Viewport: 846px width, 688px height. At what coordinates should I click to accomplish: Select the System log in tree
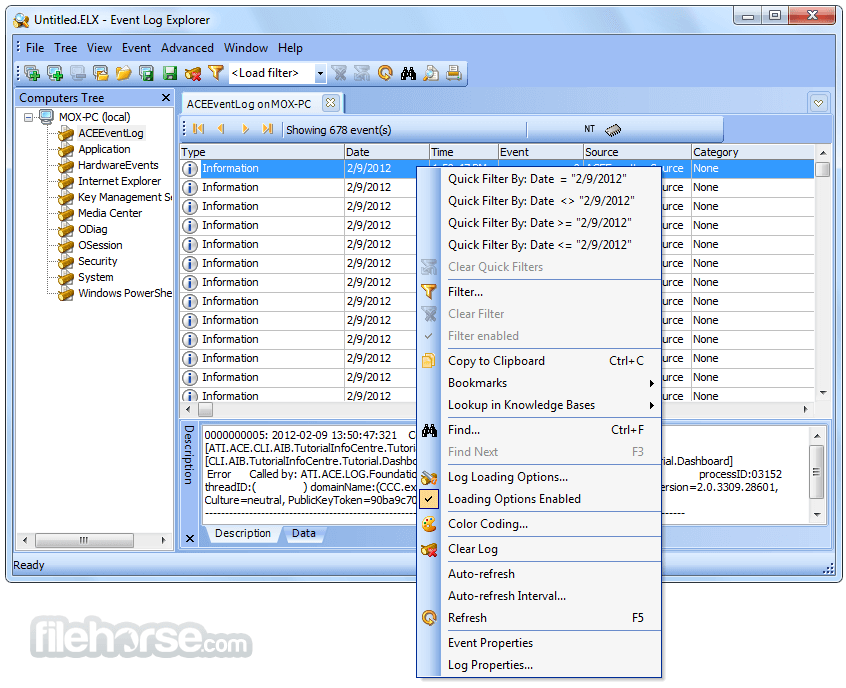95,277
